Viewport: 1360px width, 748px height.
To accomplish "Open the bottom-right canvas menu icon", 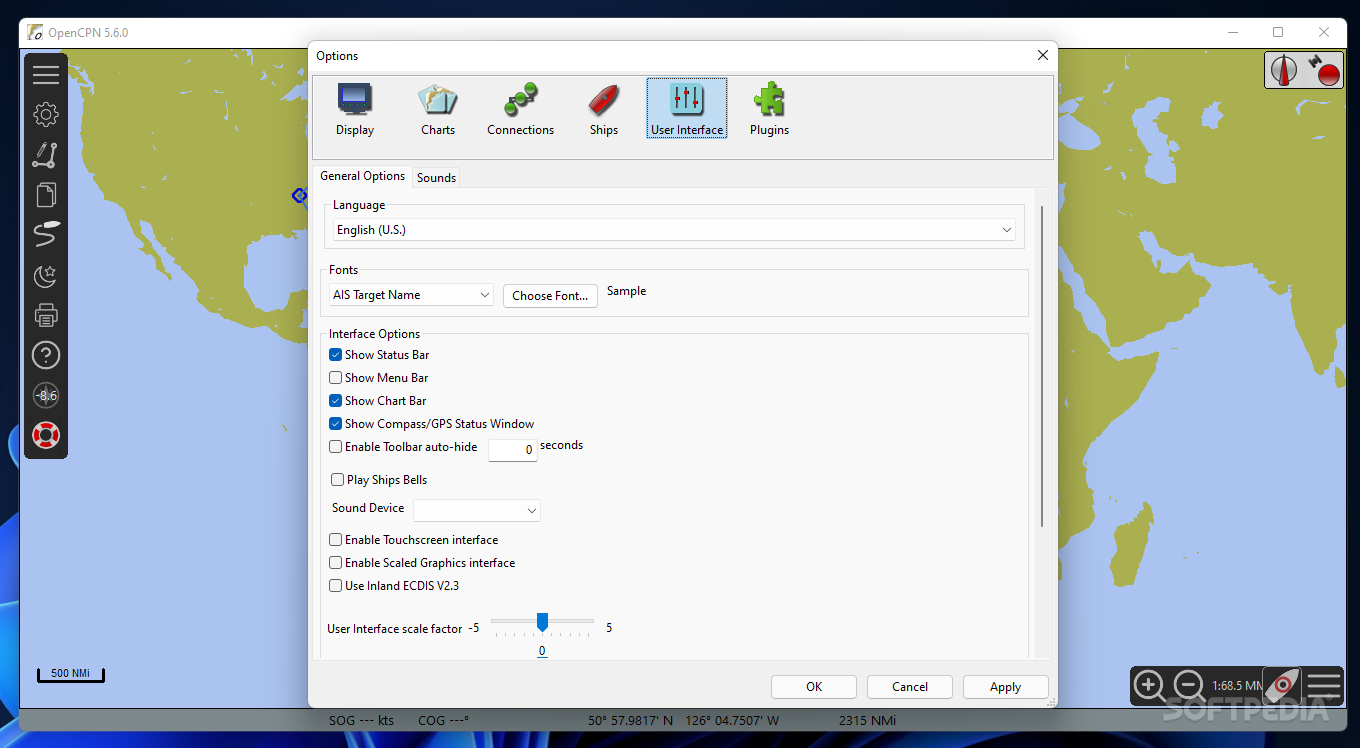I will point(1323,686).
